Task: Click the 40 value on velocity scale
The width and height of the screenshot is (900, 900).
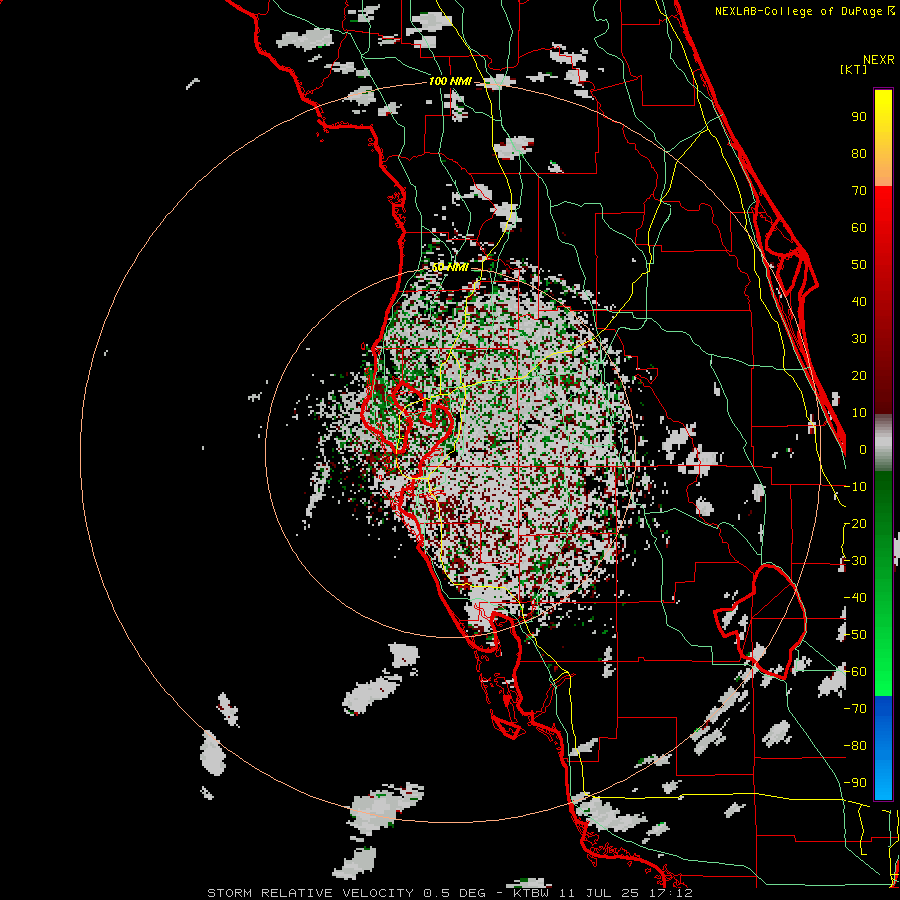Action: 859,302
